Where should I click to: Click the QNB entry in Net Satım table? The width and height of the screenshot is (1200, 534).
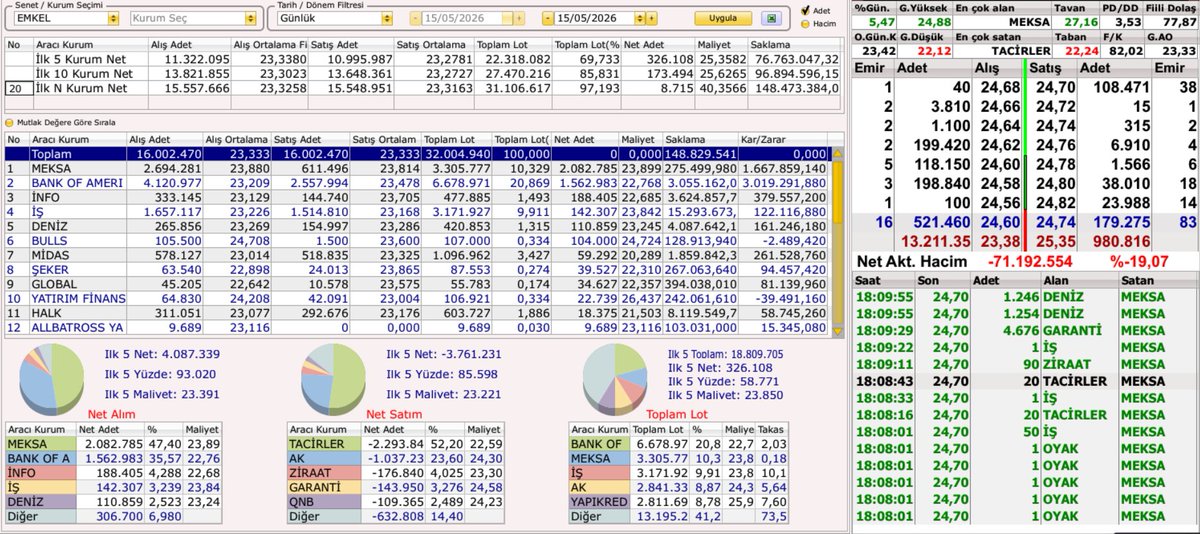pyautogui.click(x=323, y=502)
